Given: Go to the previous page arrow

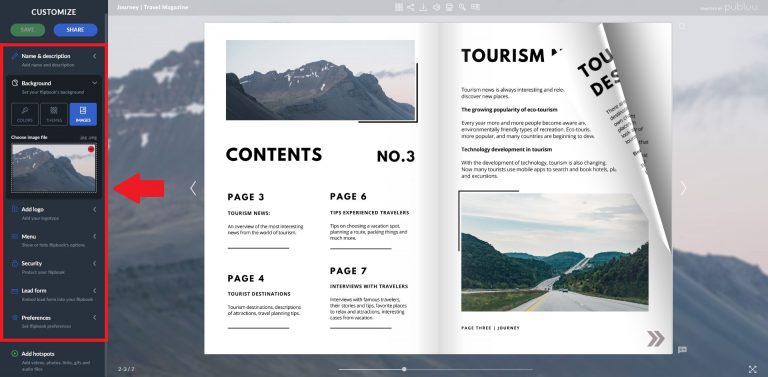Looking at the screenshot, I should (x=193, y=188).
